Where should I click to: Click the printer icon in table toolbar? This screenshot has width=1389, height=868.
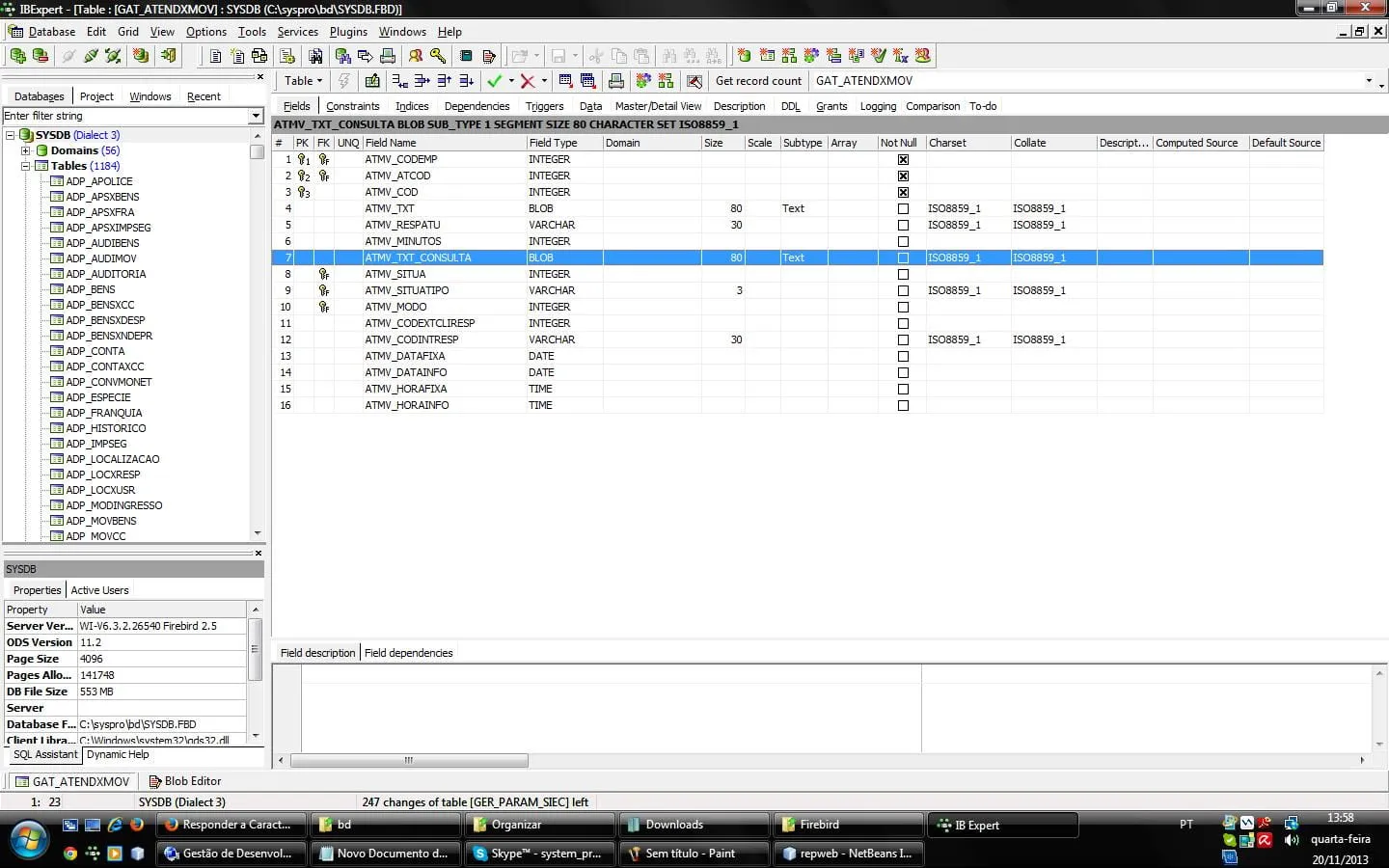(x=615, y=81)
